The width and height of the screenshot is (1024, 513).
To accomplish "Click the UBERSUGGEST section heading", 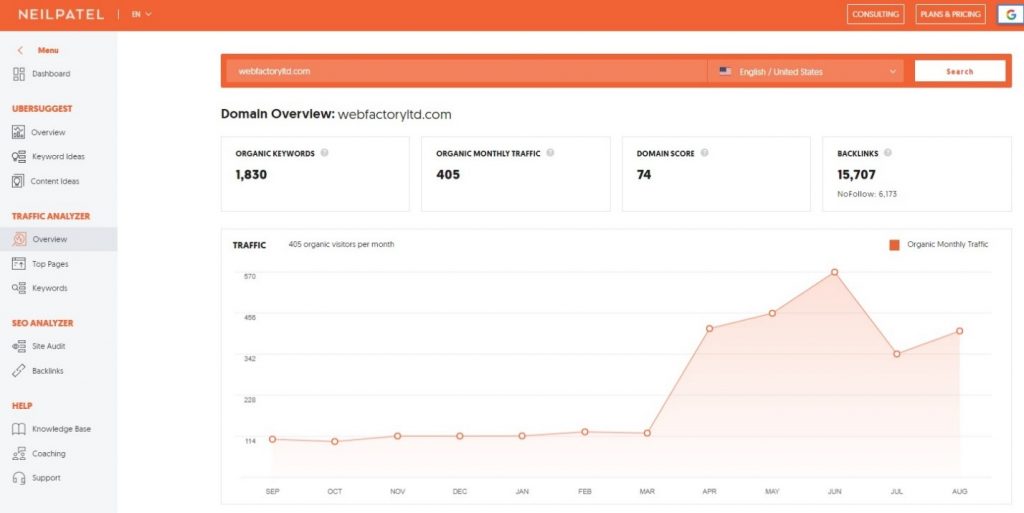I will click(x=42, y=109).
